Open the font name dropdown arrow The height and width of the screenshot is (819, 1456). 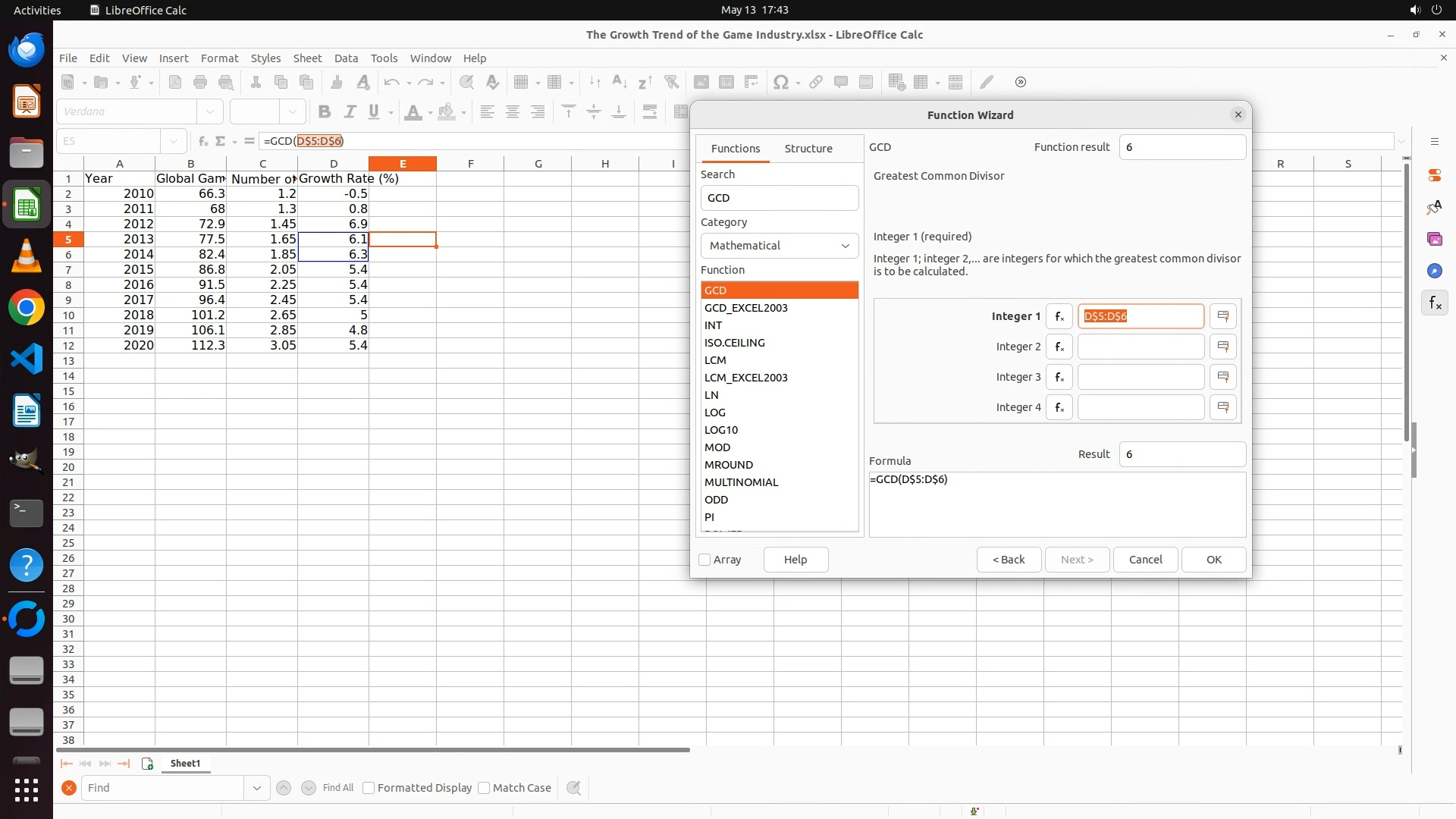(210, 111)
